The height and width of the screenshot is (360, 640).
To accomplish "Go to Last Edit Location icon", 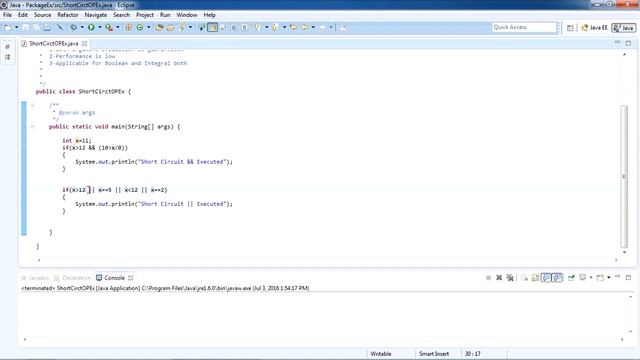I will 293,27.
